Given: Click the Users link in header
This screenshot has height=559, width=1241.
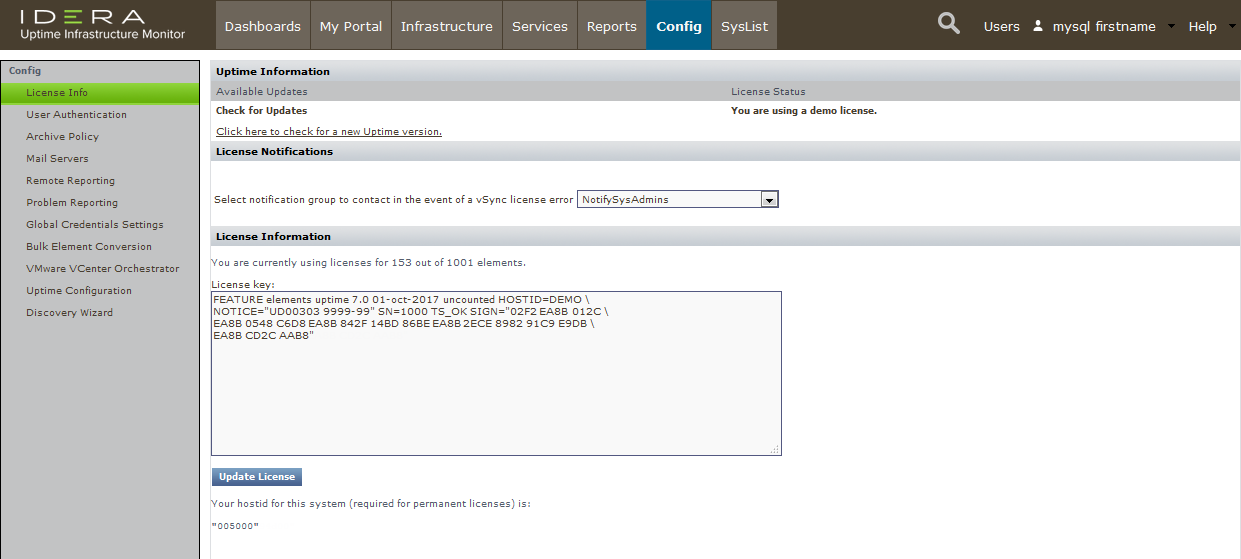Looking at the screenshot, I should pyautogui.click(x=1001, y=26).
